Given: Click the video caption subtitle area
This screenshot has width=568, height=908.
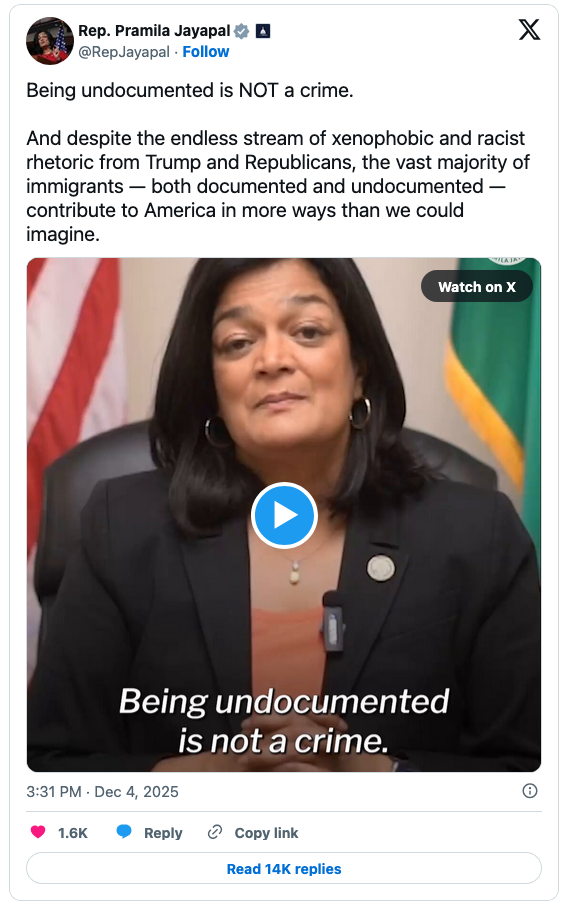Looking at the screenshot, I should point(284,721).
